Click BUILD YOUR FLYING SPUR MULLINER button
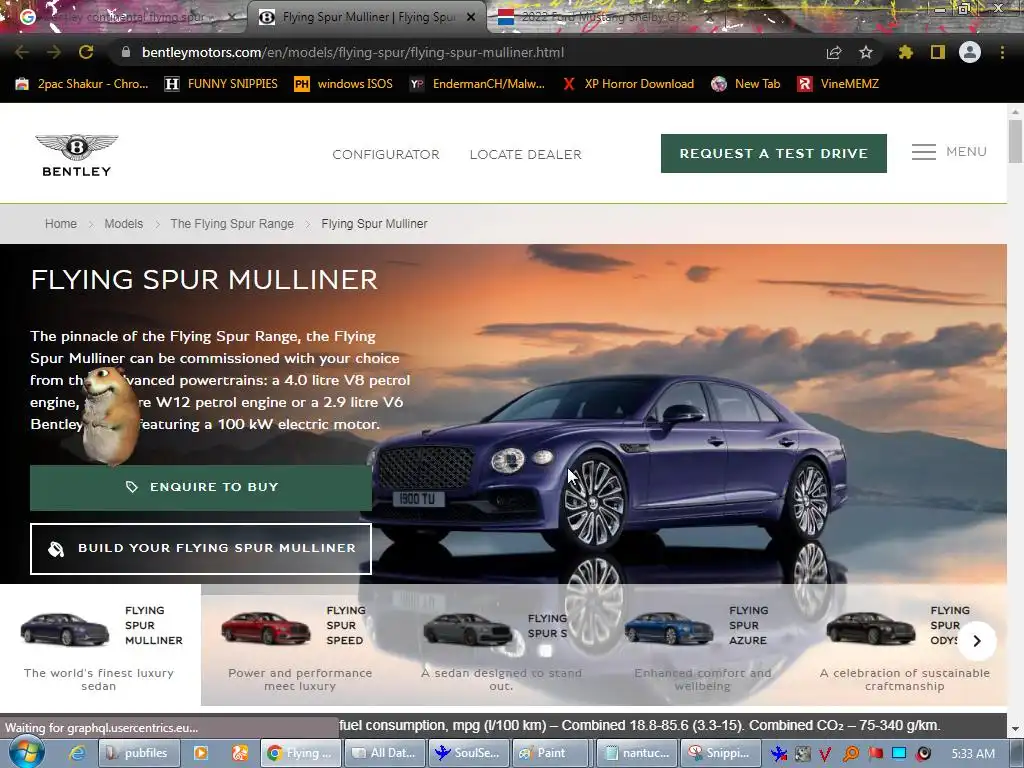 point(201,549)
